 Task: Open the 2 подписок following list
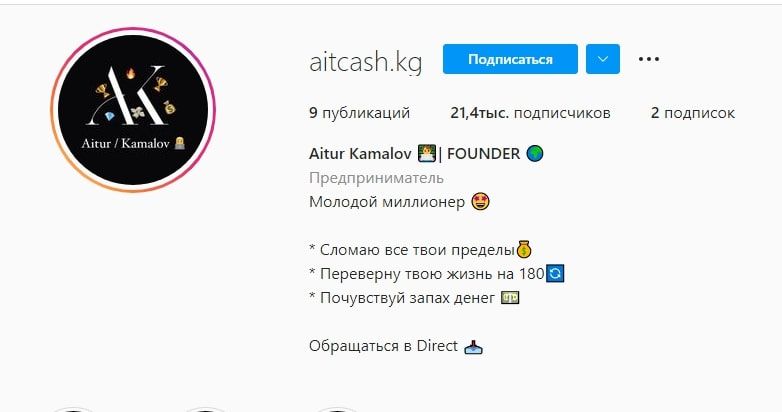click(x=692, y=113)
